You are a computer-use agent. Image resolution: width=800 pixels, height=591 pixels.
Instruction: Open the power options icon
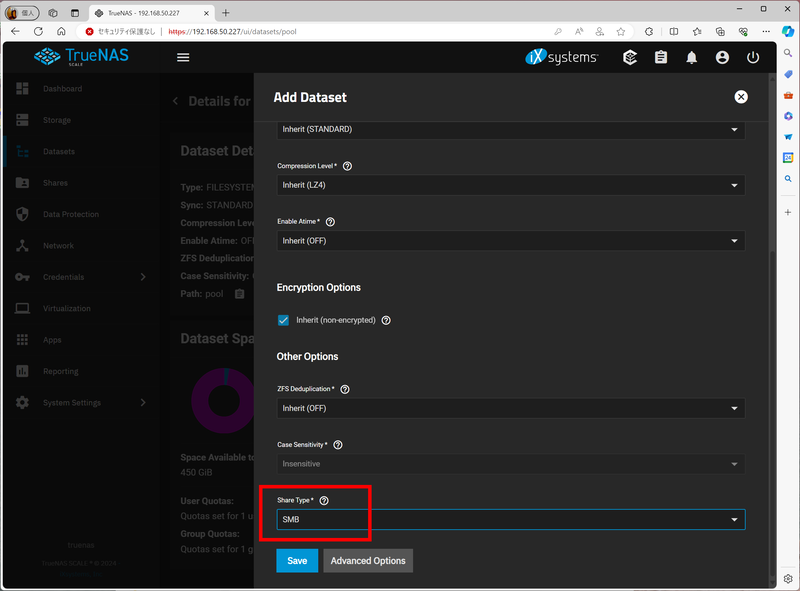click(753, 57)
